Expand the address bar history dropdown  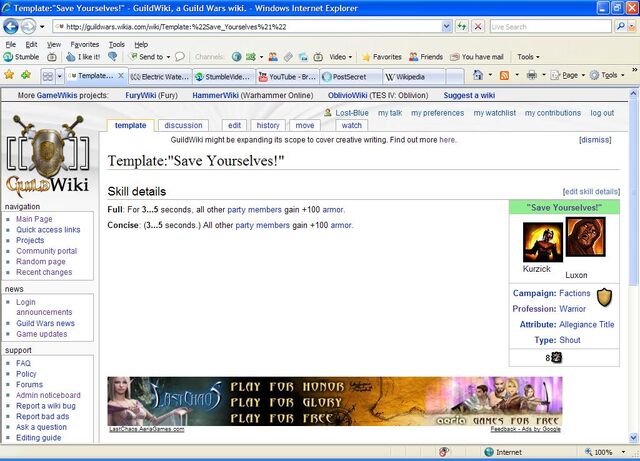(x=447, y=27)
